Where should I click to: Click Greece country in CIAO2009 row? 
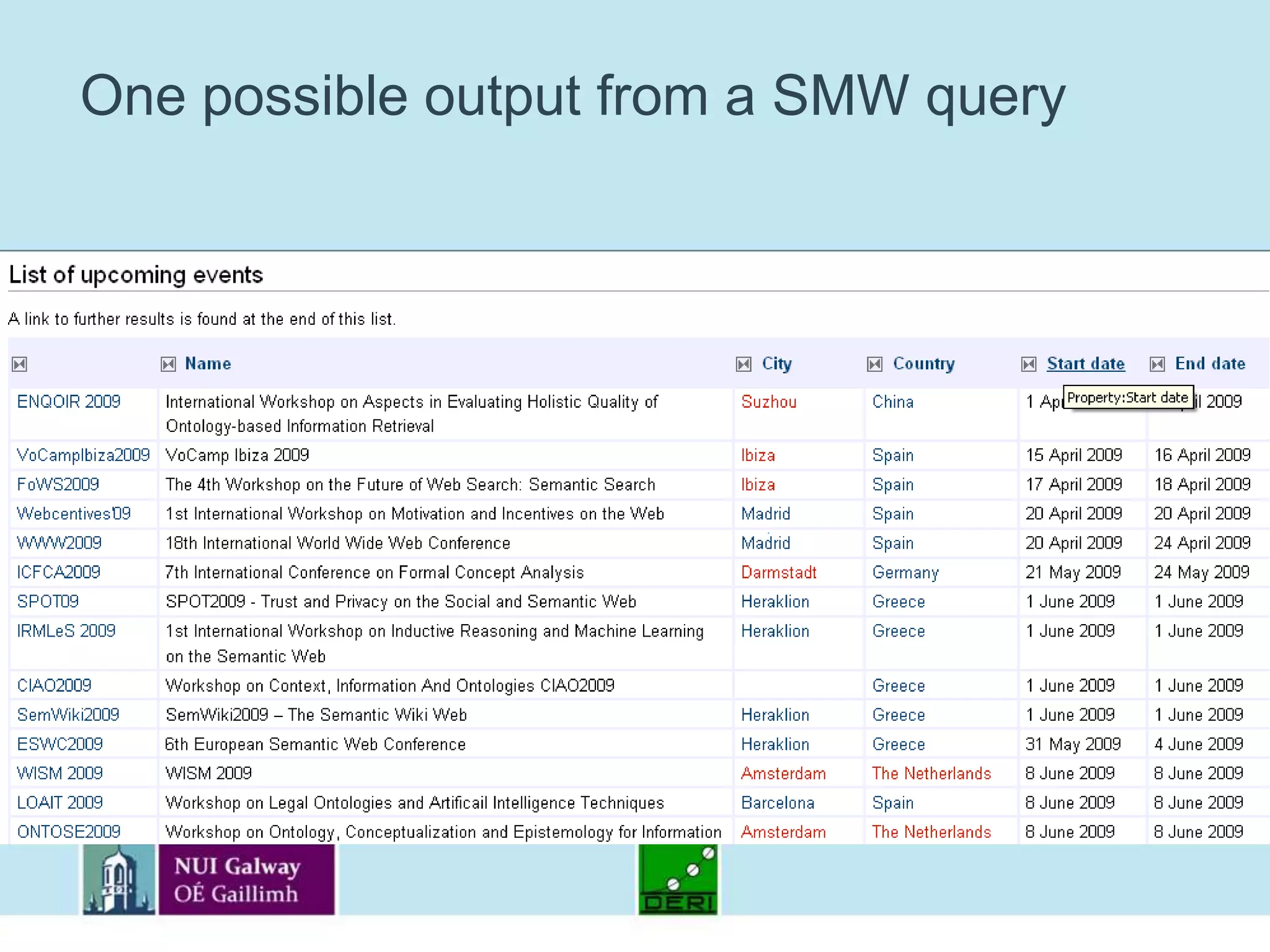click(899, 685)
